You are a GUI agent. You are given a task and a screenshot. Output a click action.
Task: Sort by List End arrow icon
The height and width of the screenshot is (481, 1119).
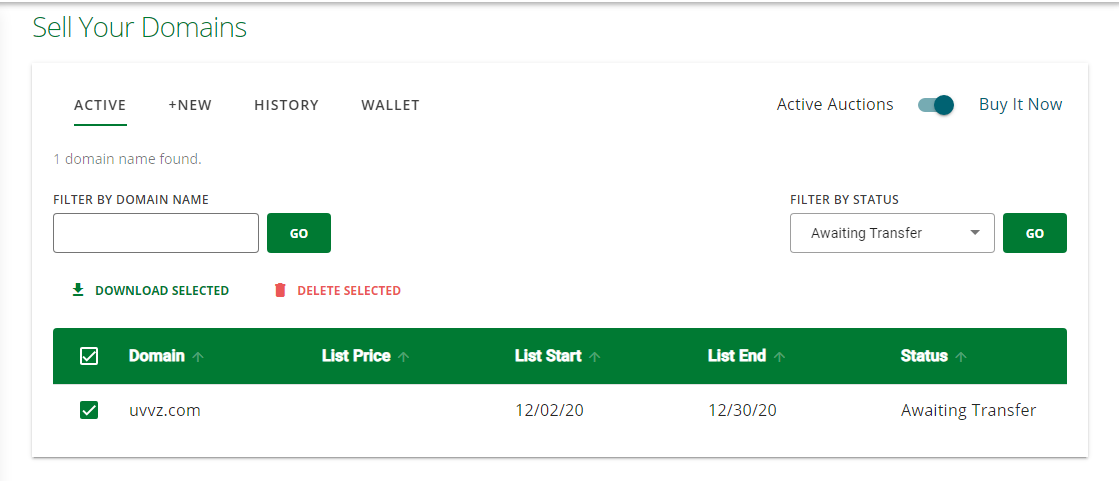780,357
